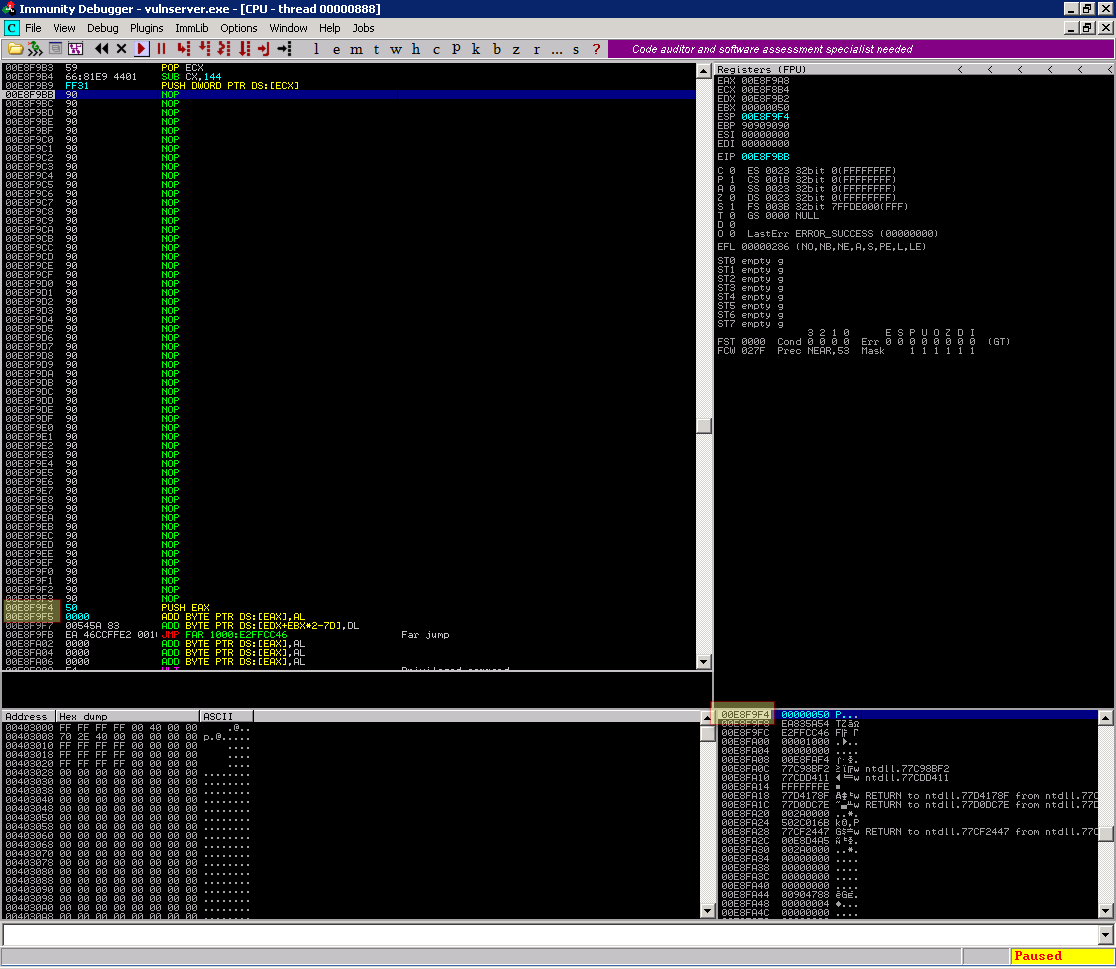The height and width of the screenshot is (969, 1116).
Task: Open the Jobs menu
Action: pos(363,28)
